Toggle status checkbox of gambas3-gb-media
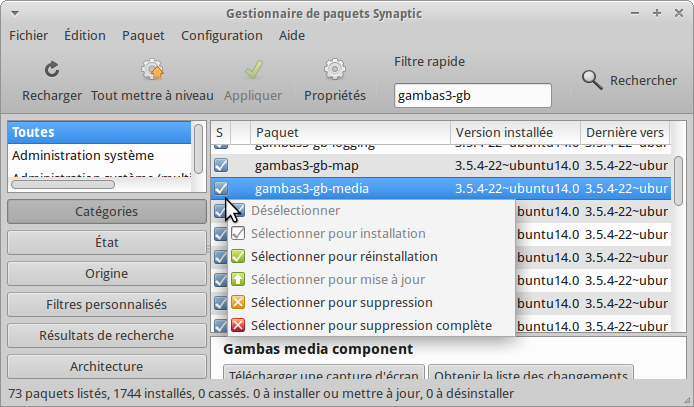 click(x=221, y=188)
